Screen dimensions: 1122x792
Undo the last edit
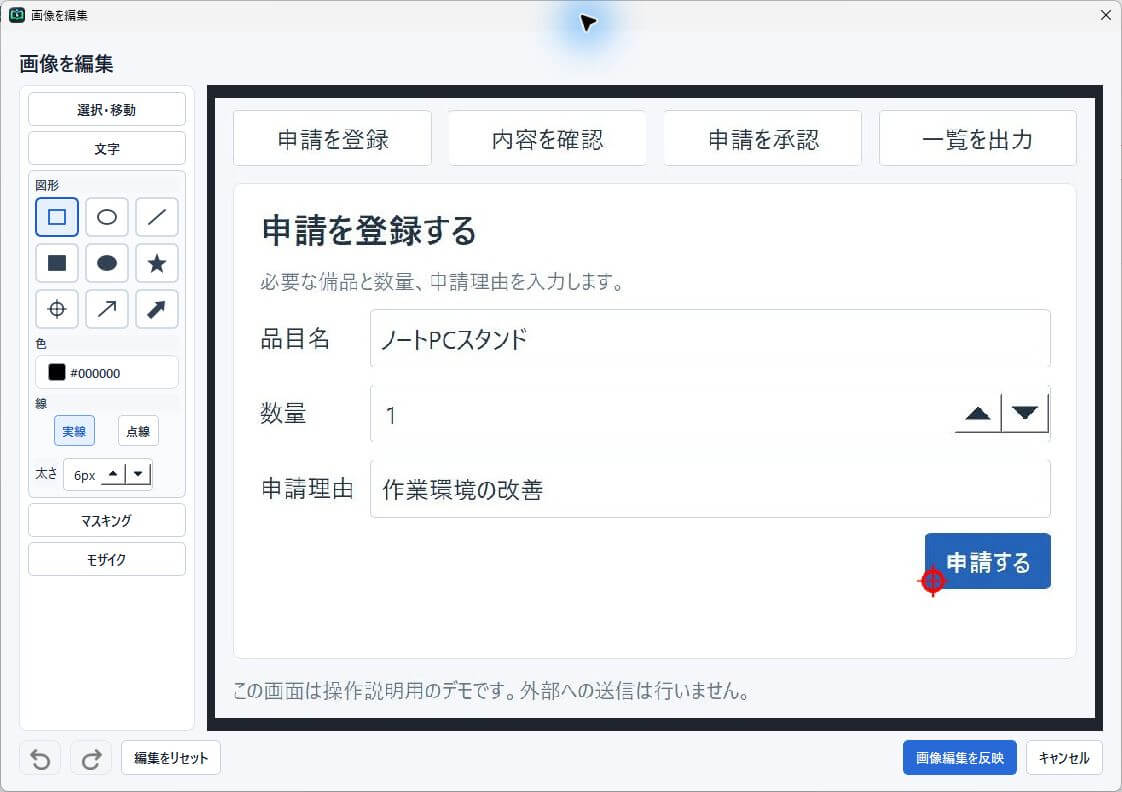pos(40,758)
